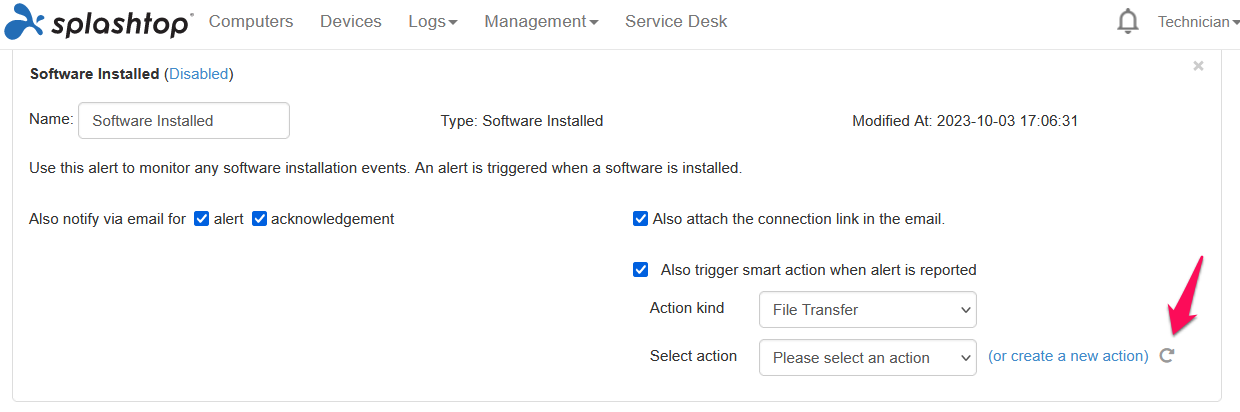This screenshot has width=1240, height=412.
Task: Open the Technician account menu
Action: (x=1198, y=22)
